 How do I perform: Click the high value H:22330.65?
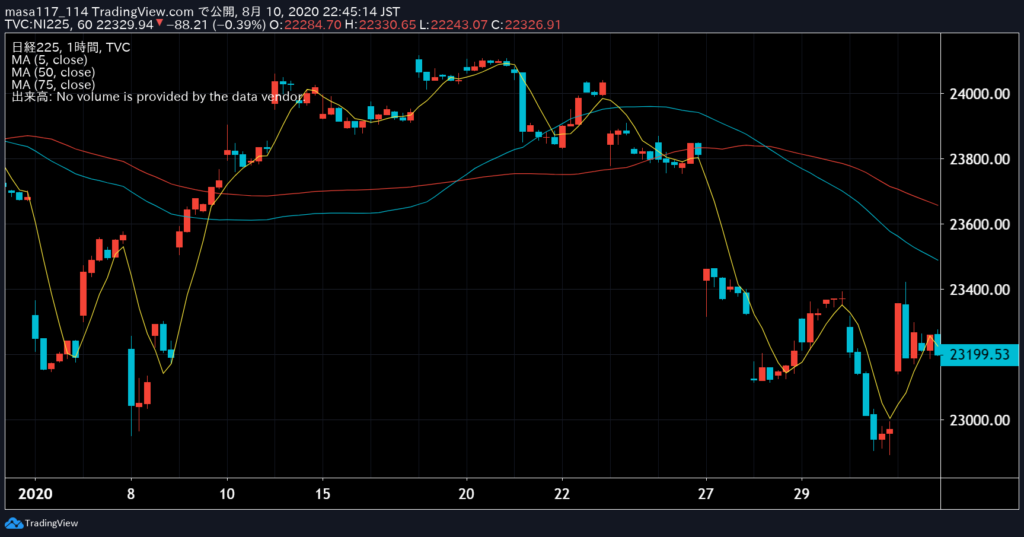381,24
